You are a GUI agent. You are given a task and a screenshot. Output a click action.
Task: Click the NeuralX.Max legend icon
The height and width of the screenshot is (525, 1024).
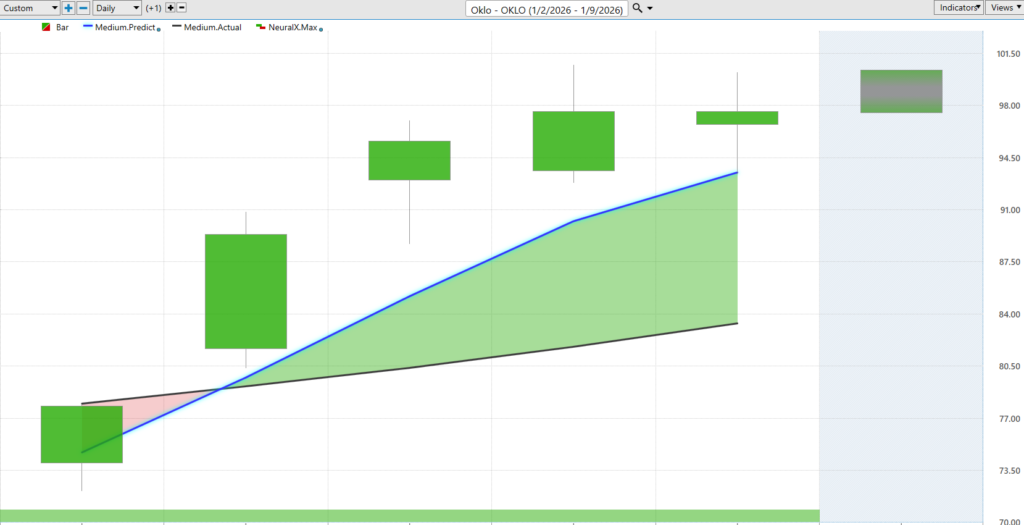(261, 27)
